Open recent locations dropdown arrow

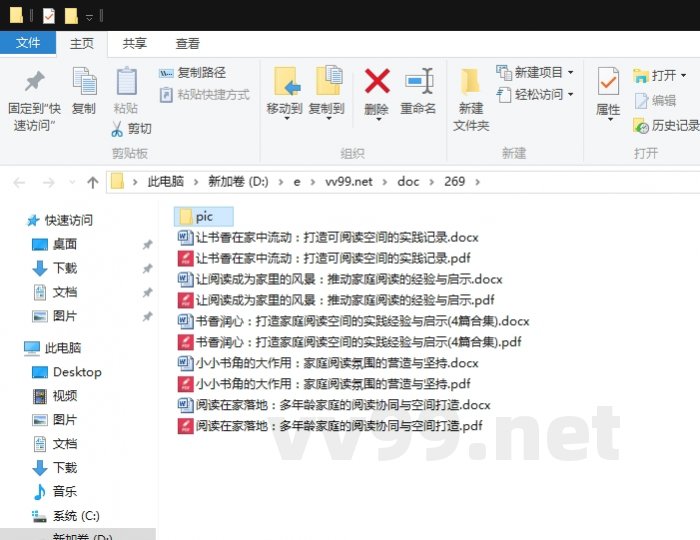[72, 182]
